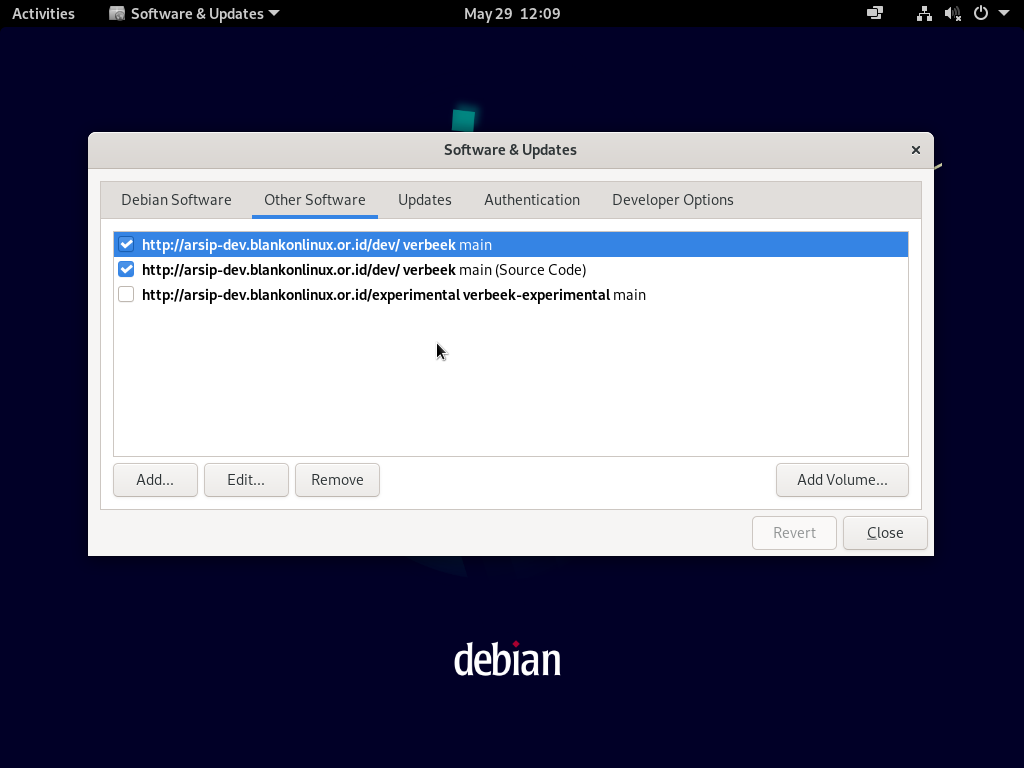Open the Developer Options tab
This screenshot has height=768, width=1024.
point(673,200)
